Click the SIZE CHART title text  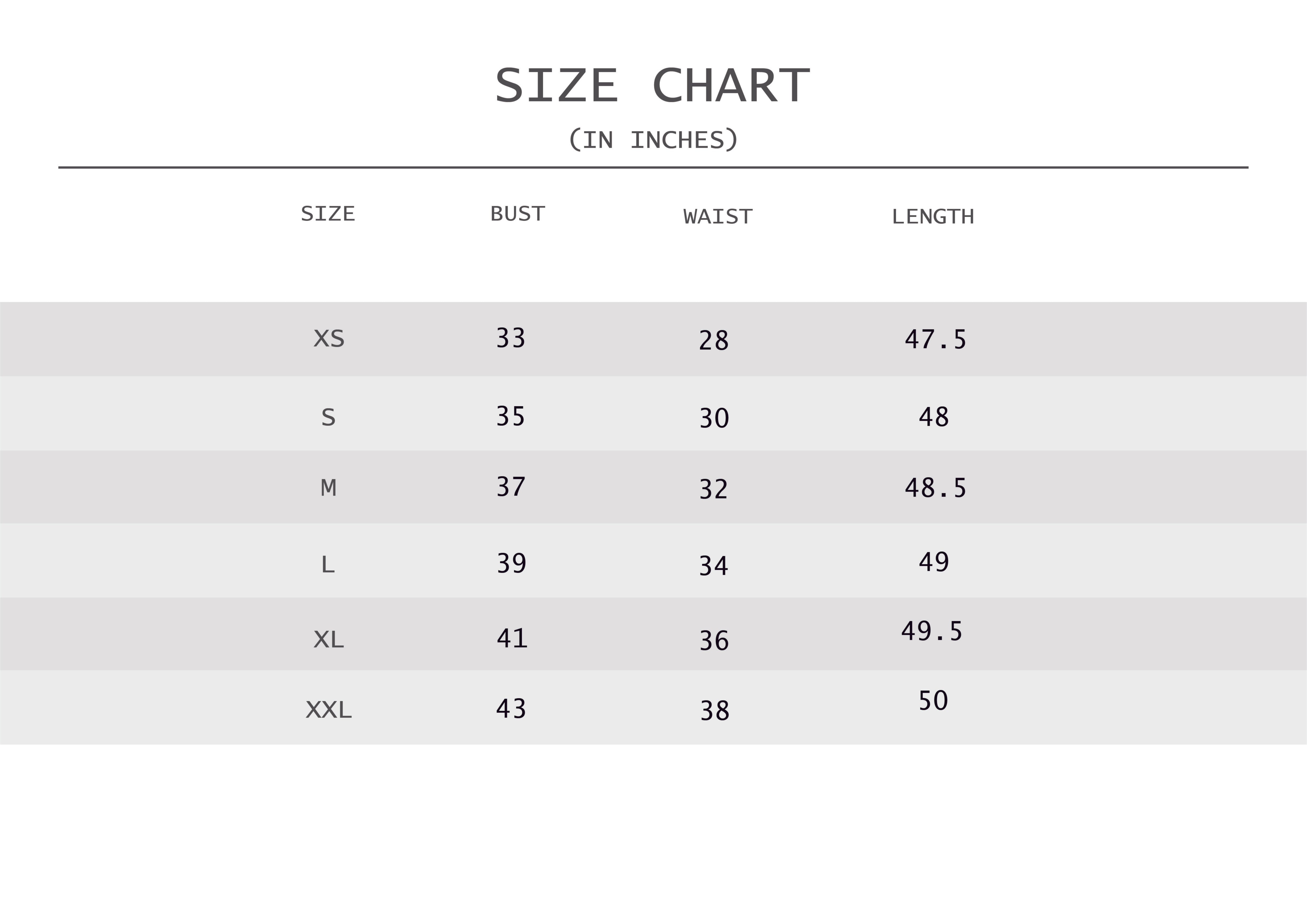(x=652, y=86)
